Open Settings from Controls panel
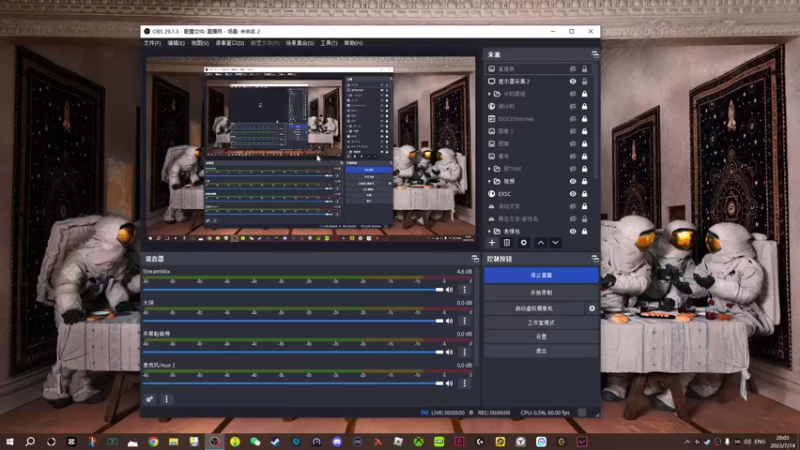 [541, 337]
